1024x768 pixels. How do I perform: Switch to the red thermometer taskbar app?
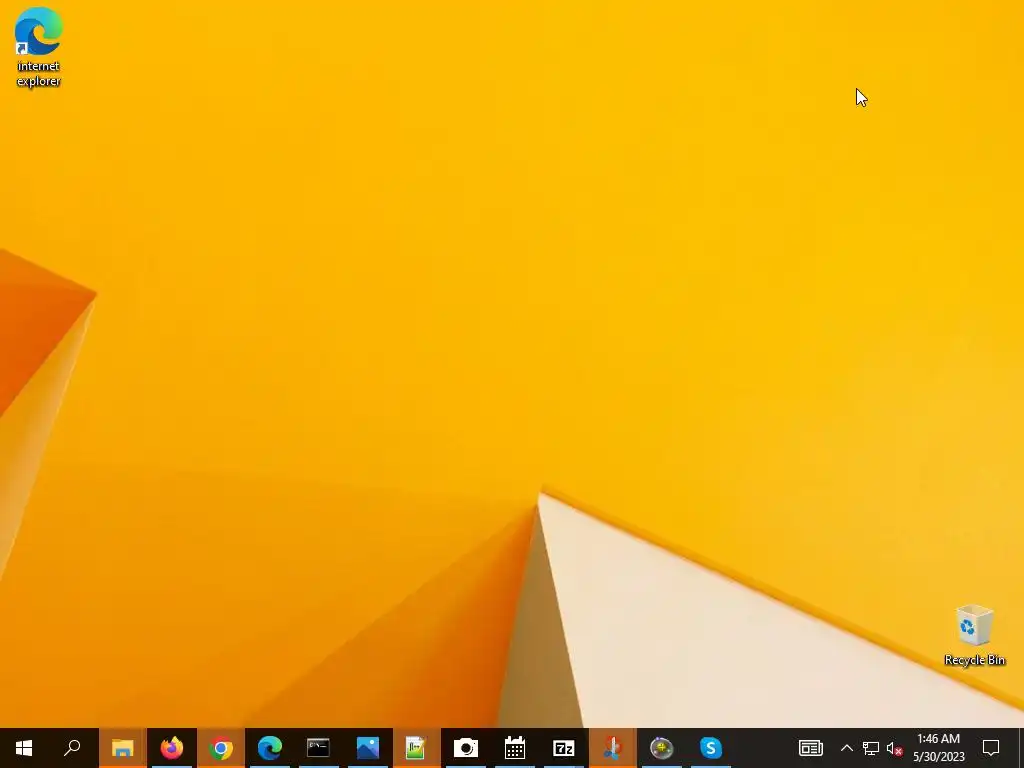tap(613, 748)
